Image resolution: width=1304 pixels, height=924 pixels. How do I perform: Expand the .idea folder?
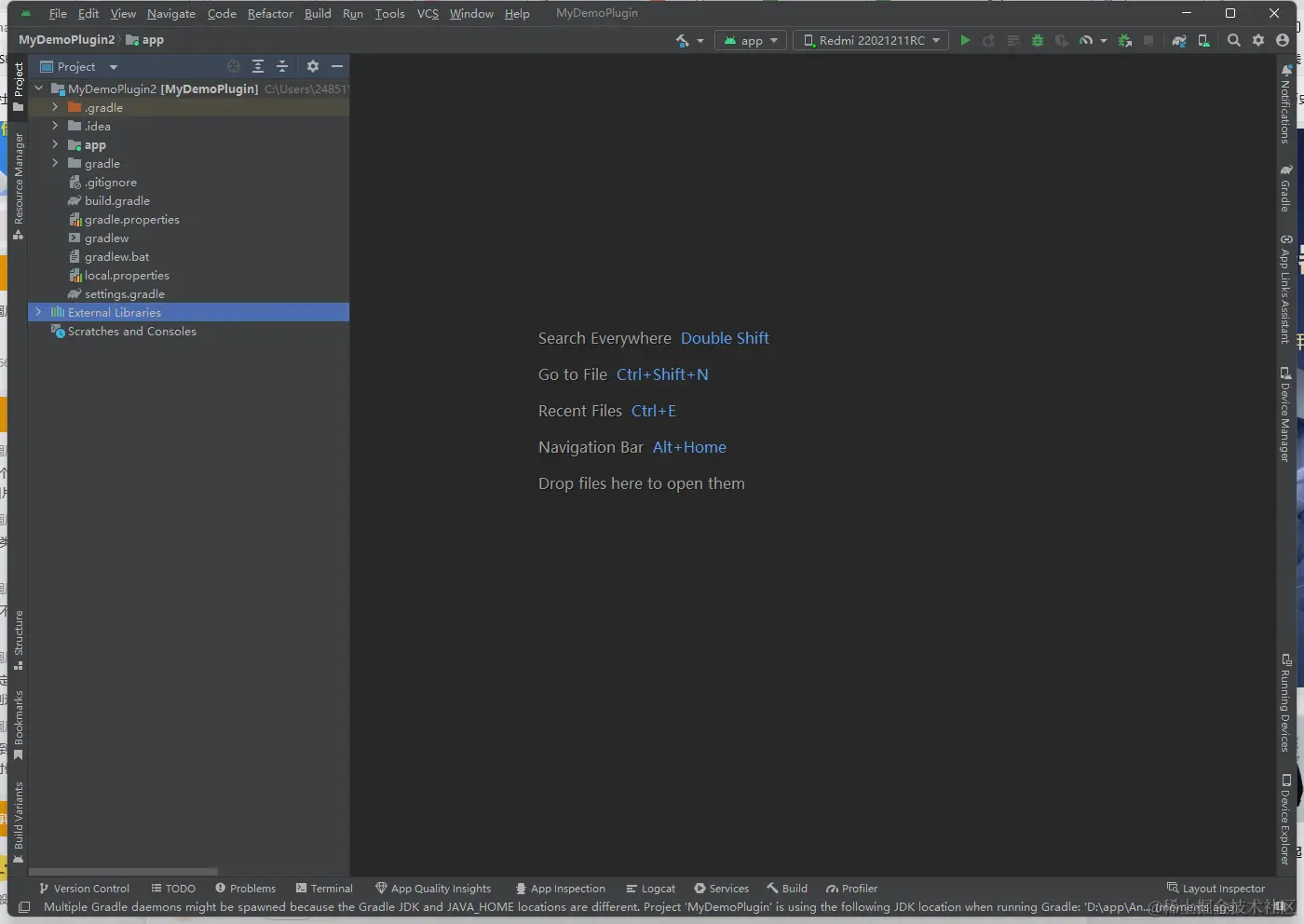point(55,126)
